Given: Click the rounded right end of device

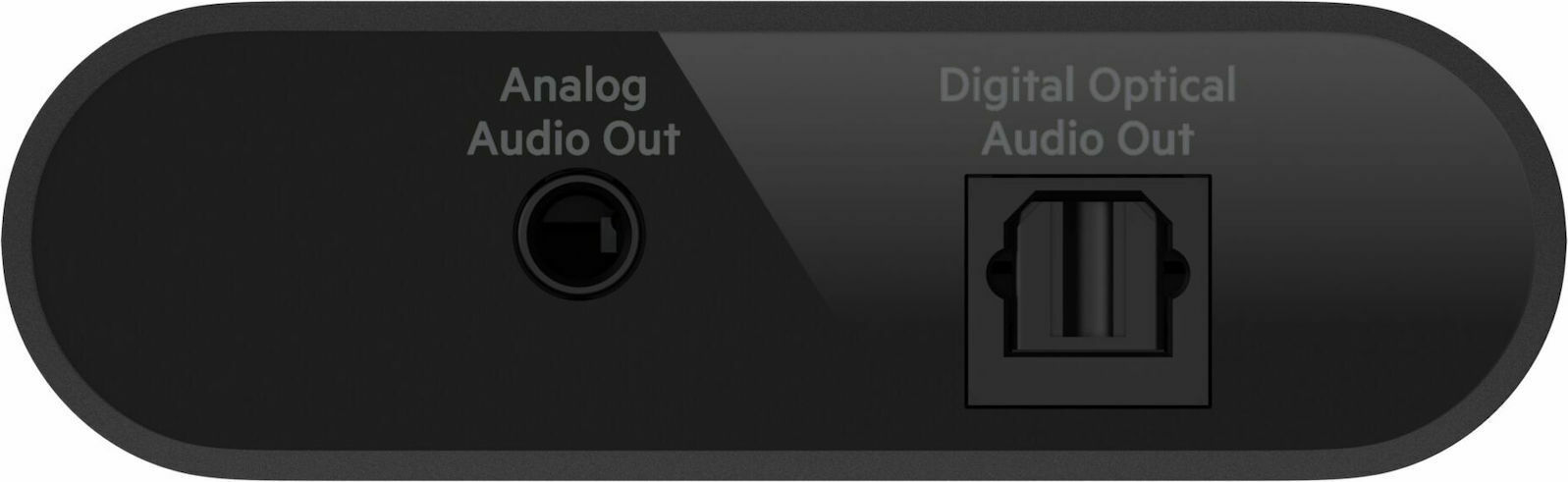Looking at the screenshot, I should [1529, 241].
